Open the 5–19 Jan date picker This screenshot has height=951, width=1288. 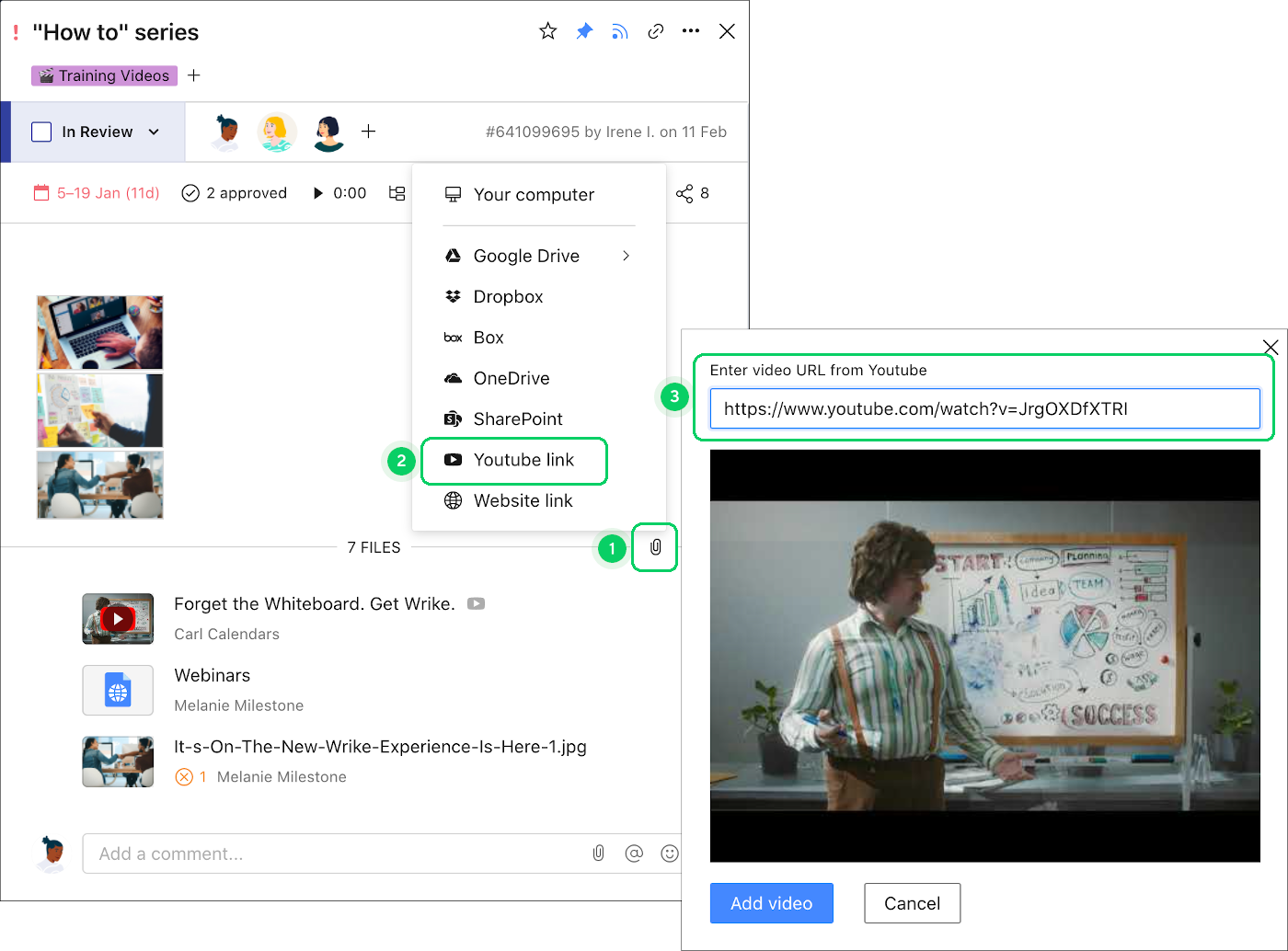coord(97,193)
